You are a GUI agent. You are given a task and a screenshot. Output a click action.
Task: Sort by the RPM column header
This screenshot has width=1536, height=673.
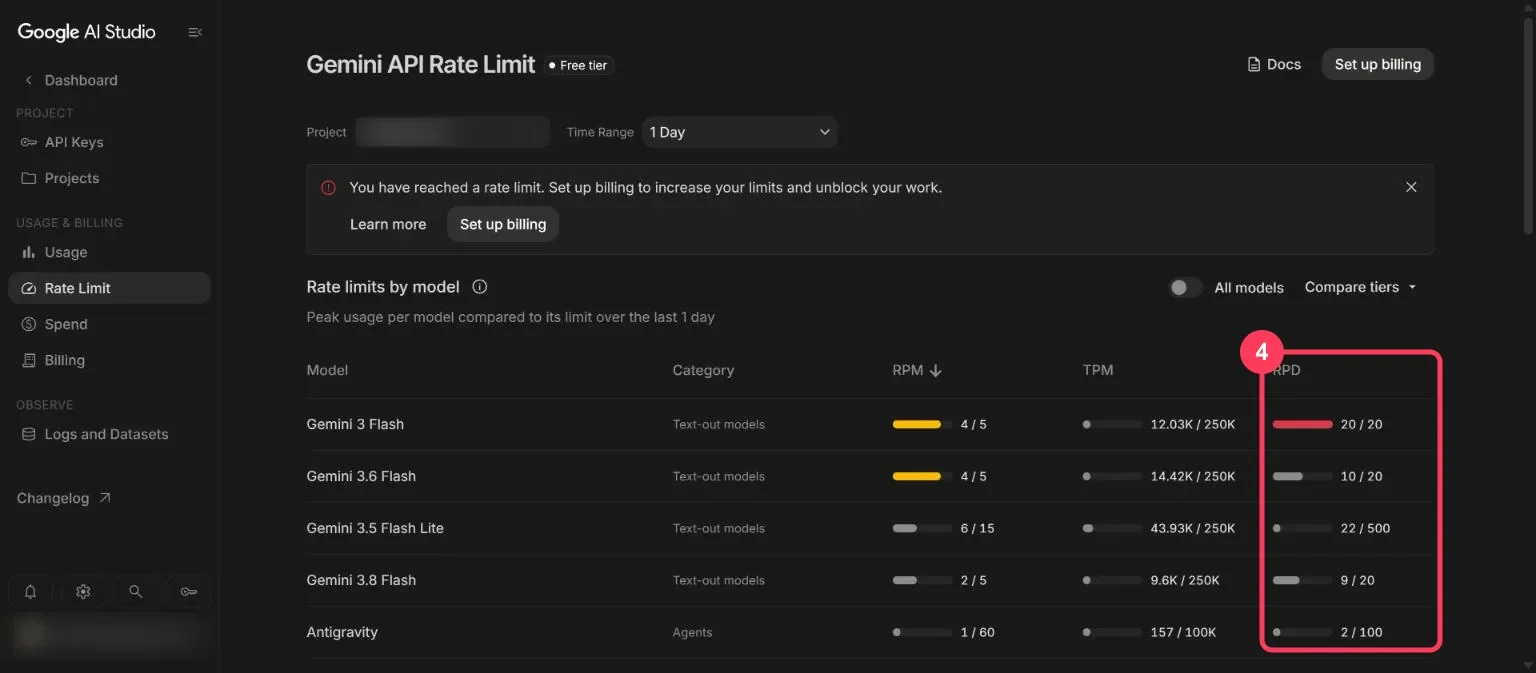917,370
